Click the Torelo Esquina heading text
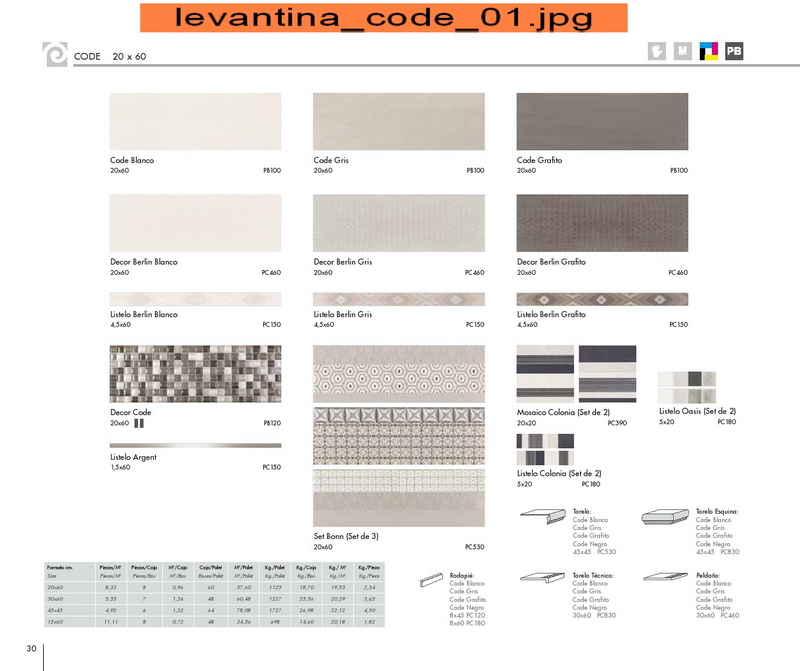The width and height of the screenshot is (800, 671). tap(717, 511)
